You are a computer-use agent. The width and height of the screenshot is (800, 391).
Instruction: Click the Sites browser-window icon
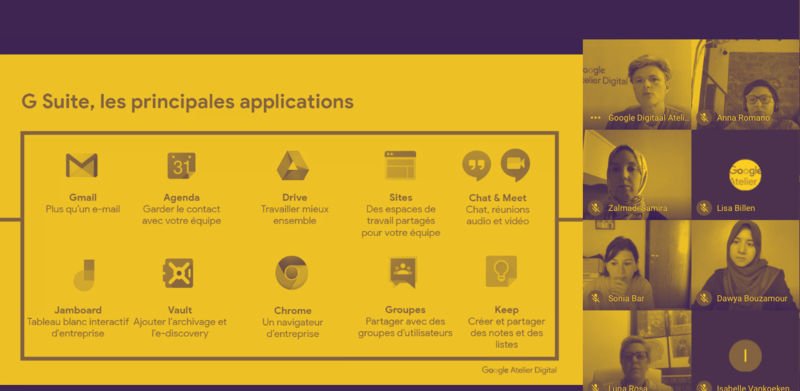click(400, 165)
